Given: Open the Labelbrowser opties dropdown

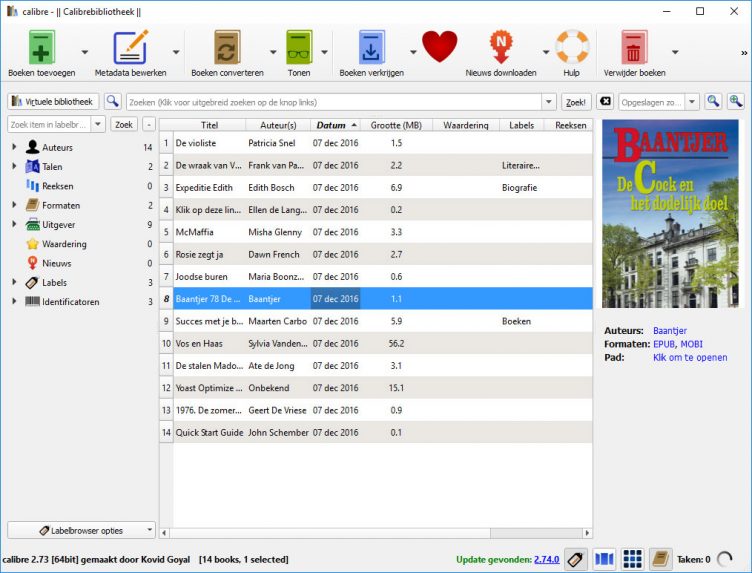Looking at the screenshot, I should tap(82, 530).
